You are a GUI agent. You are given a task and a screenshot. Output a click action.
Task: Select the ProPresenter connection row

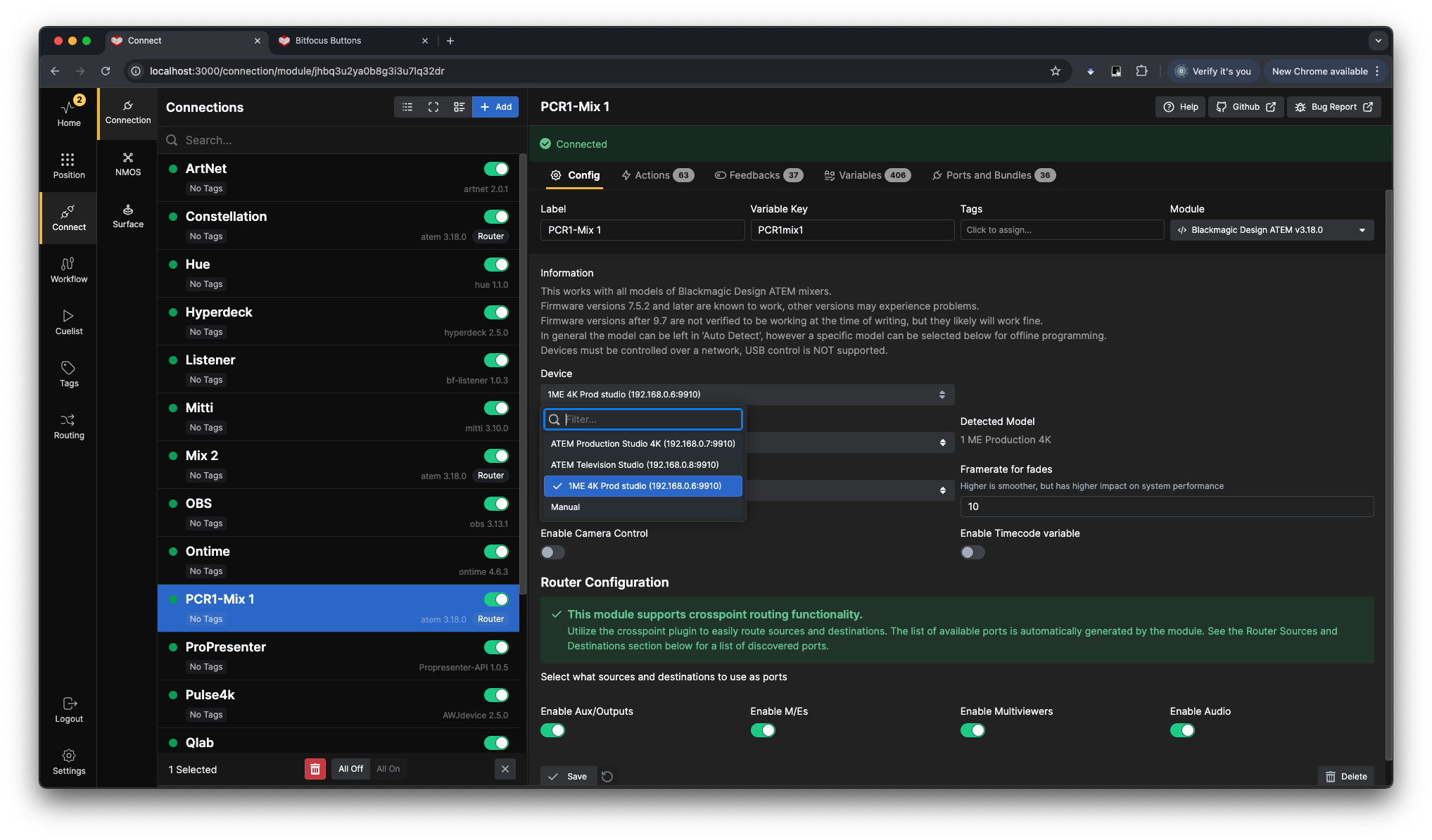pos(338,656)
